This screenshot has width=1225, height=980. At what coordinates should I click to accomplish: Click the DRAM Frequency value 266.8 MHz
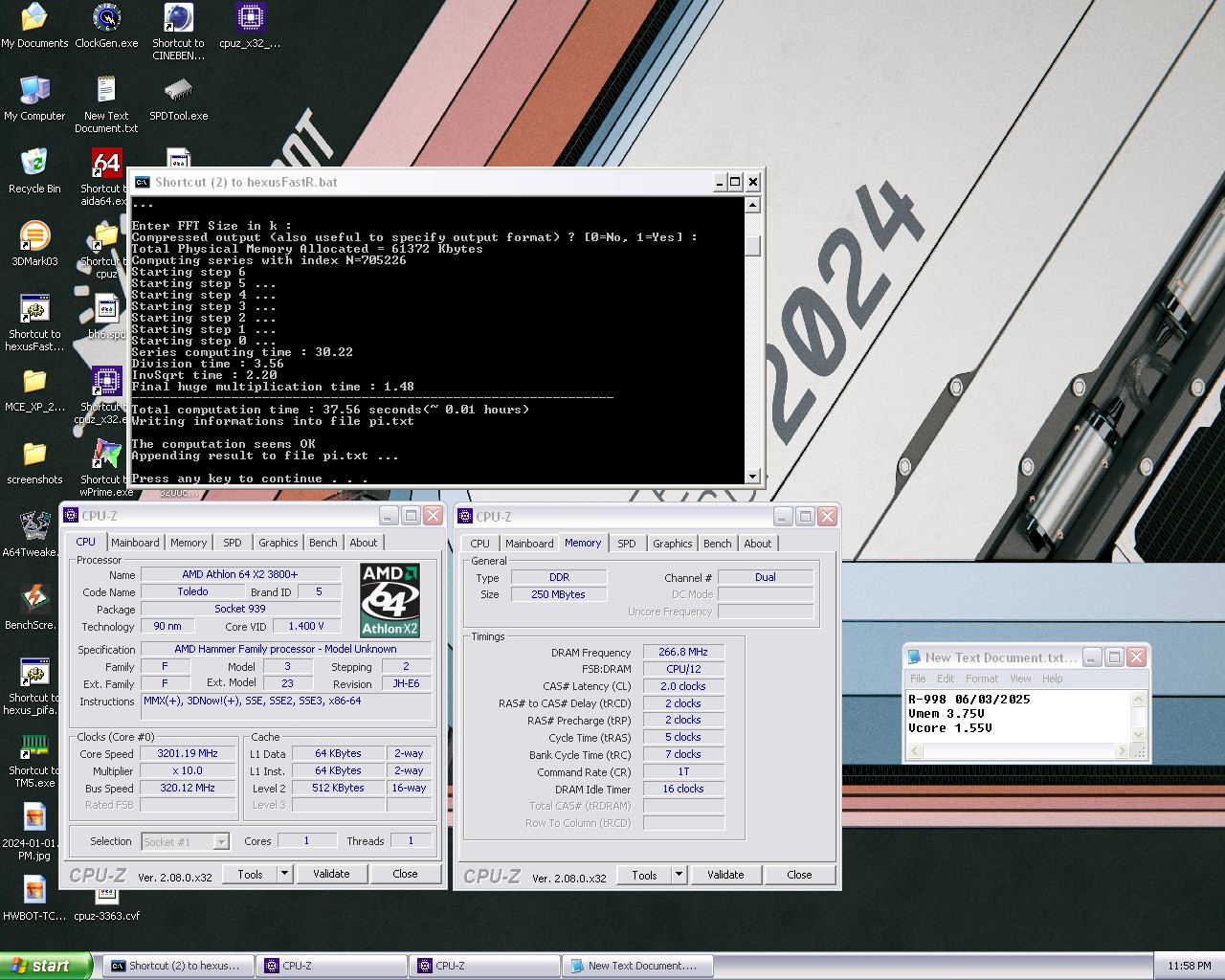click(683, 652)
